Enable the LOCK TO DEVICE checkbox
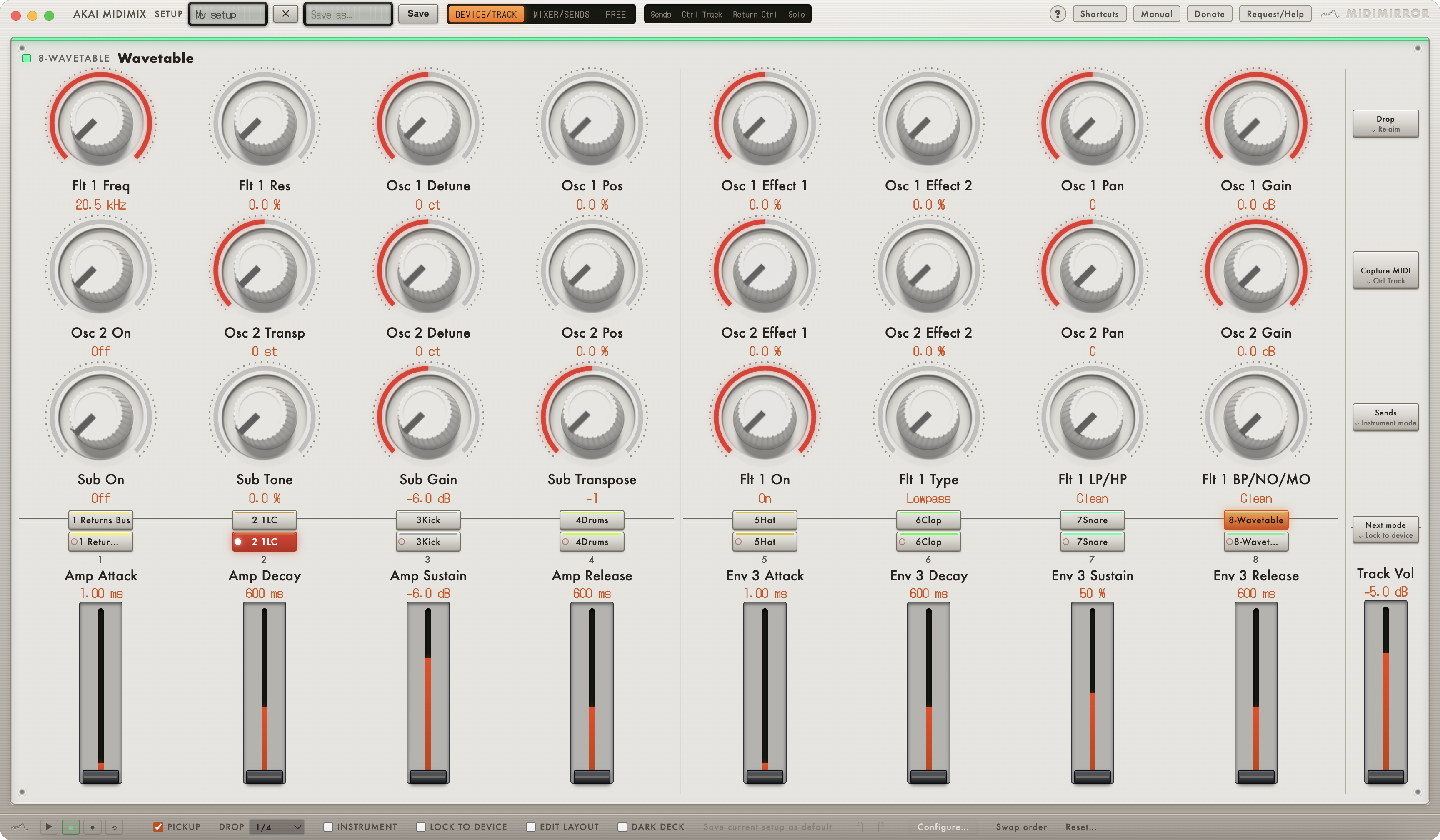The image size is (1440, 840). pyautogui.click(x=420, y=826)
